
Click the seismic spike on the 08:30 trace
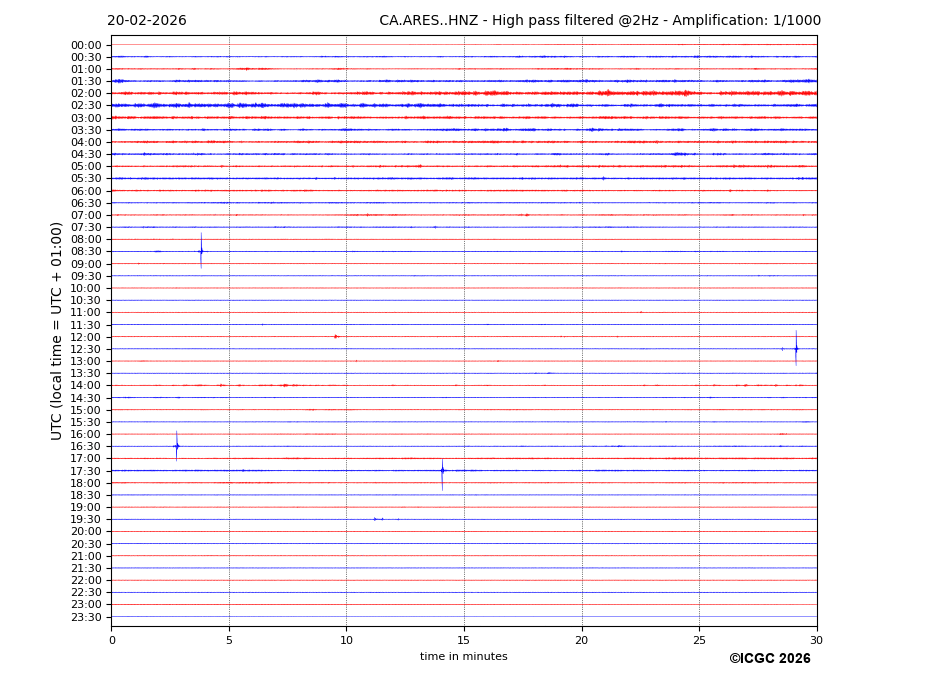click(201, 251)
